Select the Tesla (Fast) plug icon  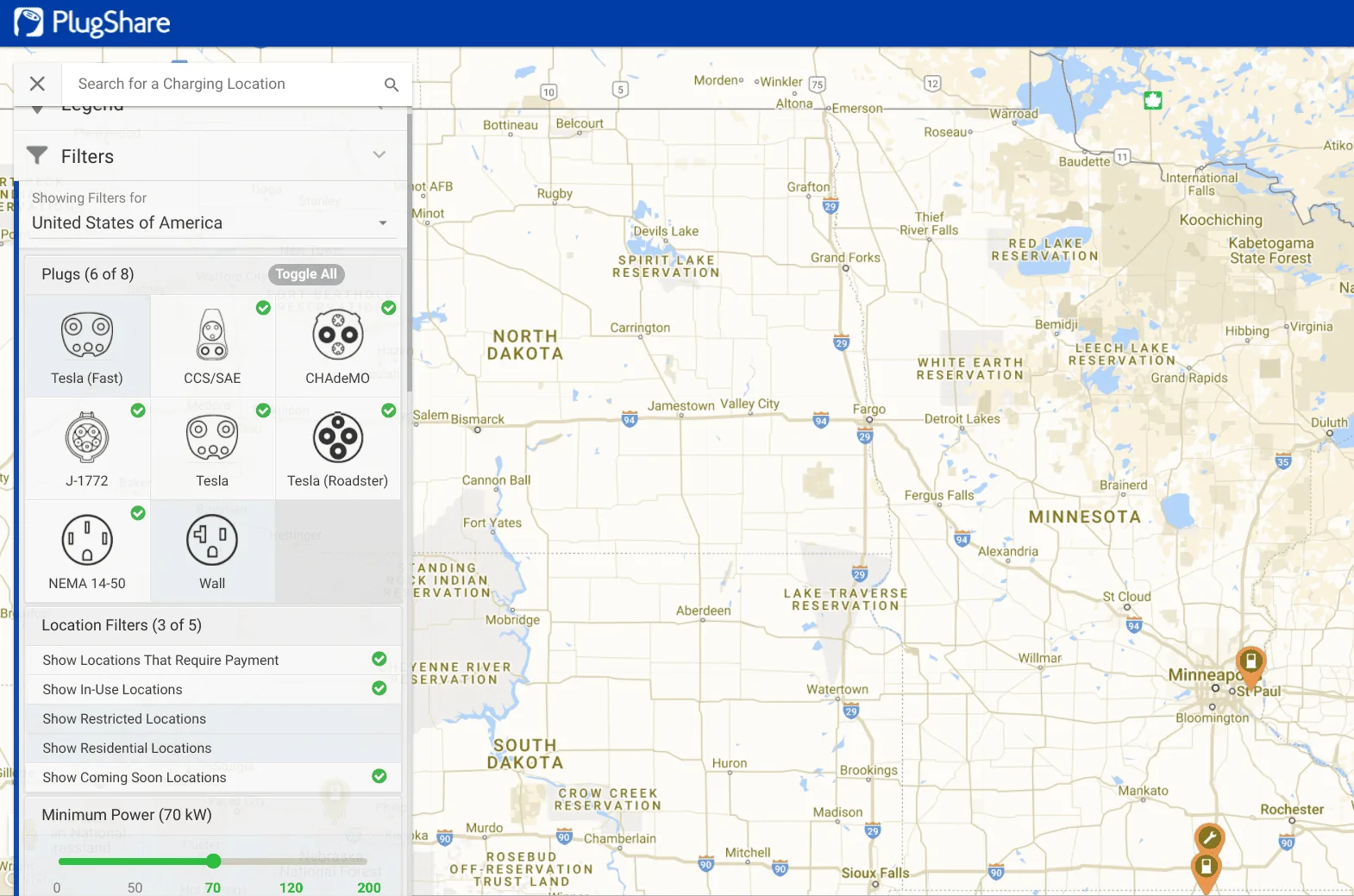tap(87, 347)
